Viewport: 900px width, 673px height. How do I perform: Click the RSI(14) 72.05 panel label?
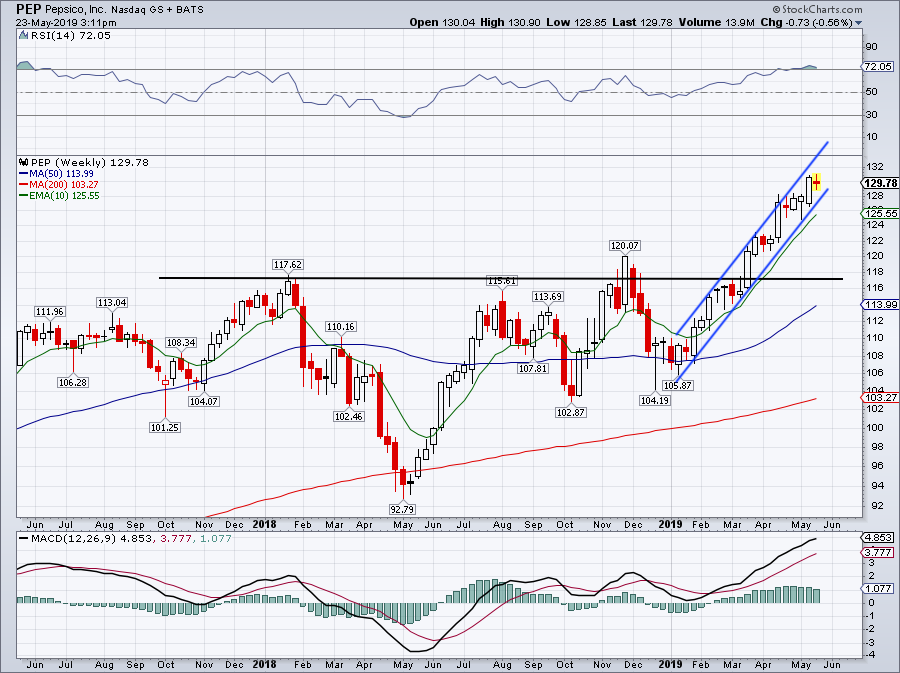pyautogui.click(x=71, y=36)
